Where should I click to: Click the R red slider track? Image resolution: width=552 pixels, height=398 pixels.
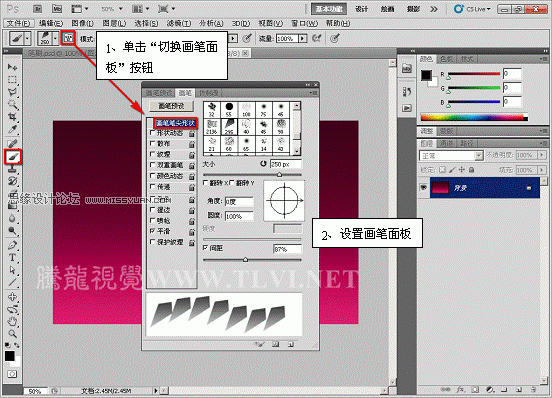[474, 74]
